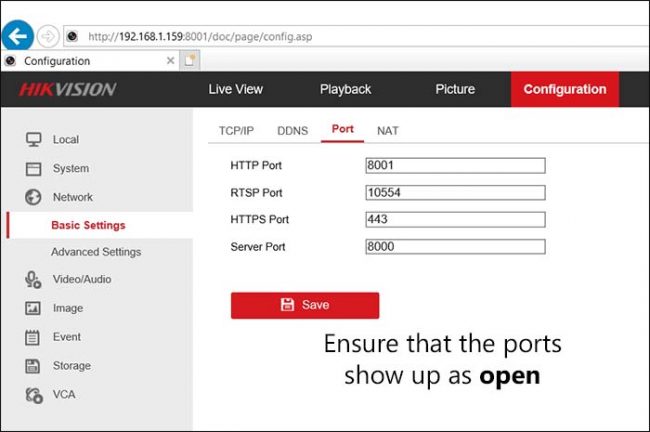Close the Configuration browser tab
Screen dimensions: 650x432
(170, 60)
